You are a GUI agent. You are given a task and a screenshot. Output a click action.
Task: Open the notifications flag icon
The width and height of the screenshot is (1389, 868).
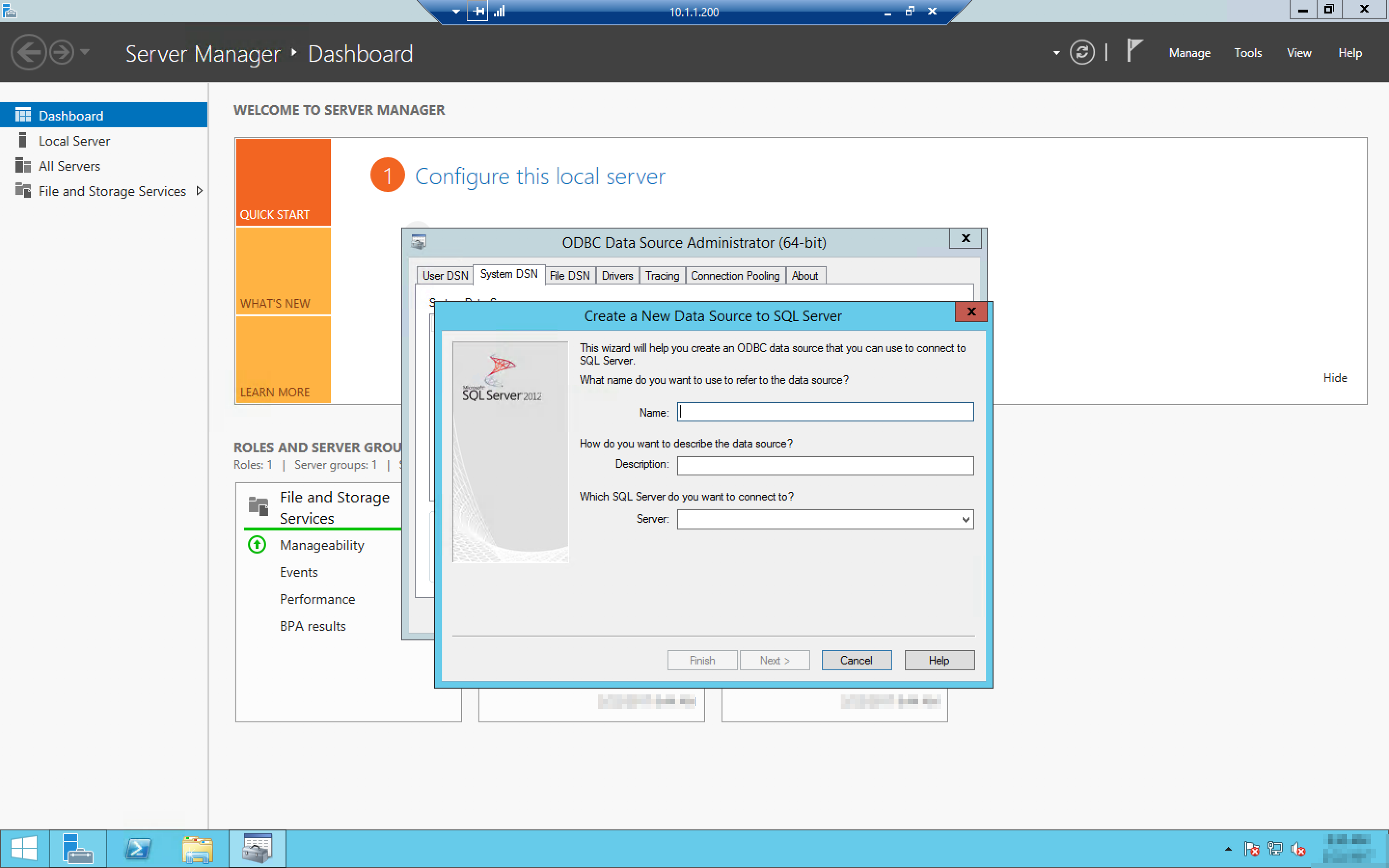point(1134,51)
